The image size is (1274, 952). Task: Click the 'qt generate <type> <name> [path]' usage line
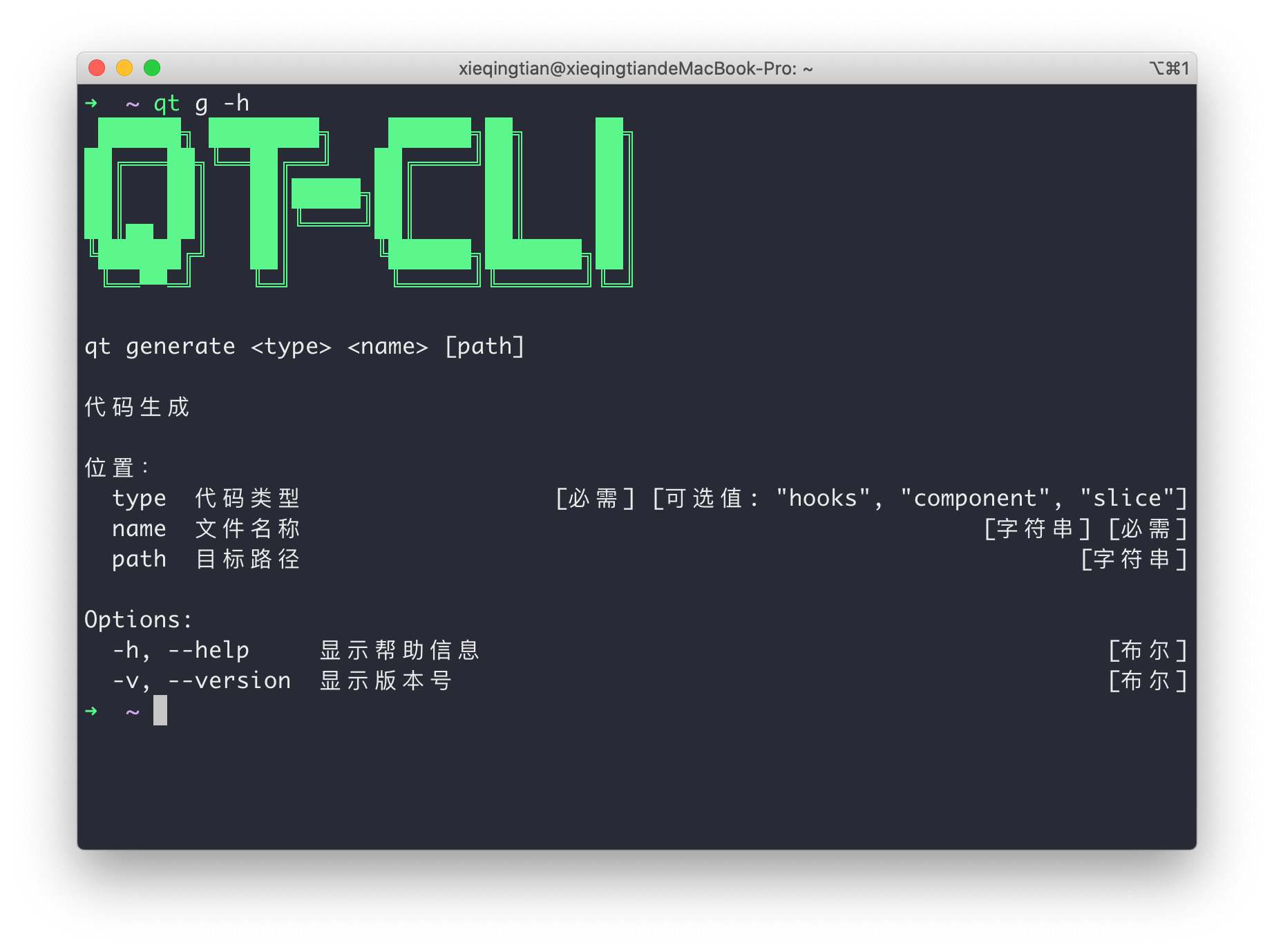(304, 346)
